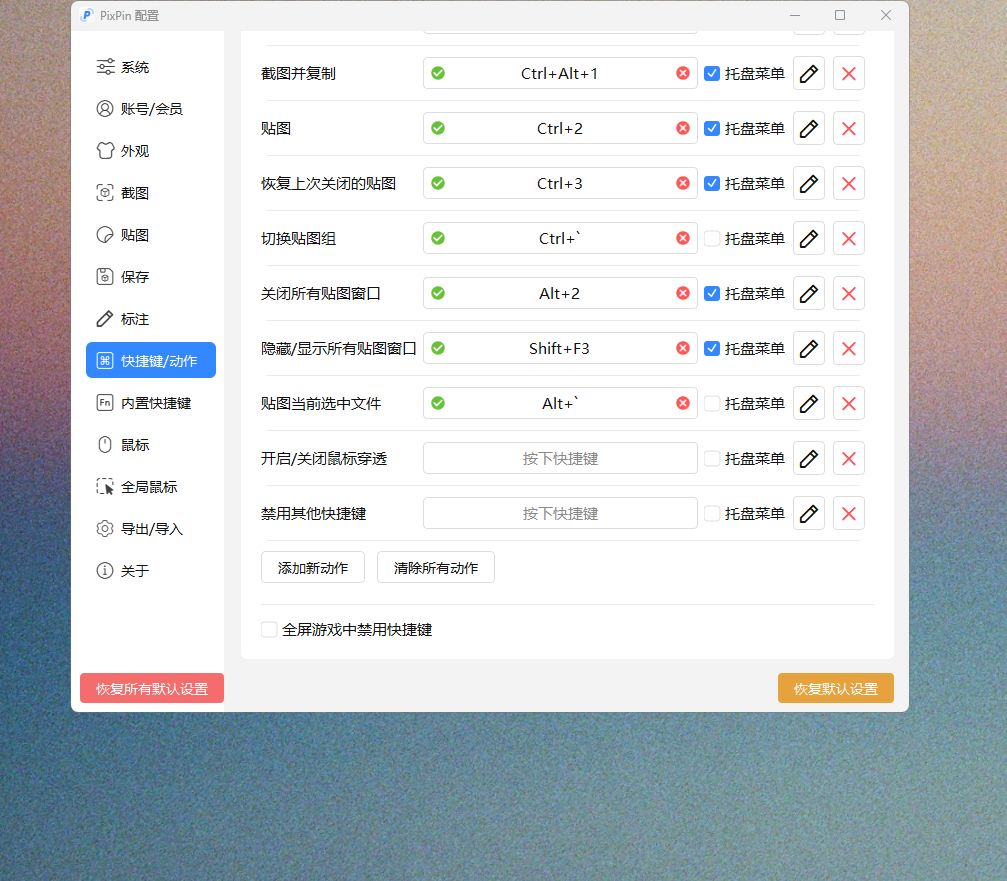Image resolution: width=1007 pixels, height=881 pixels.
Task: Edit the 贴图当前选中文件 shortcut with the pencil icon
Action: click(808, 403)
